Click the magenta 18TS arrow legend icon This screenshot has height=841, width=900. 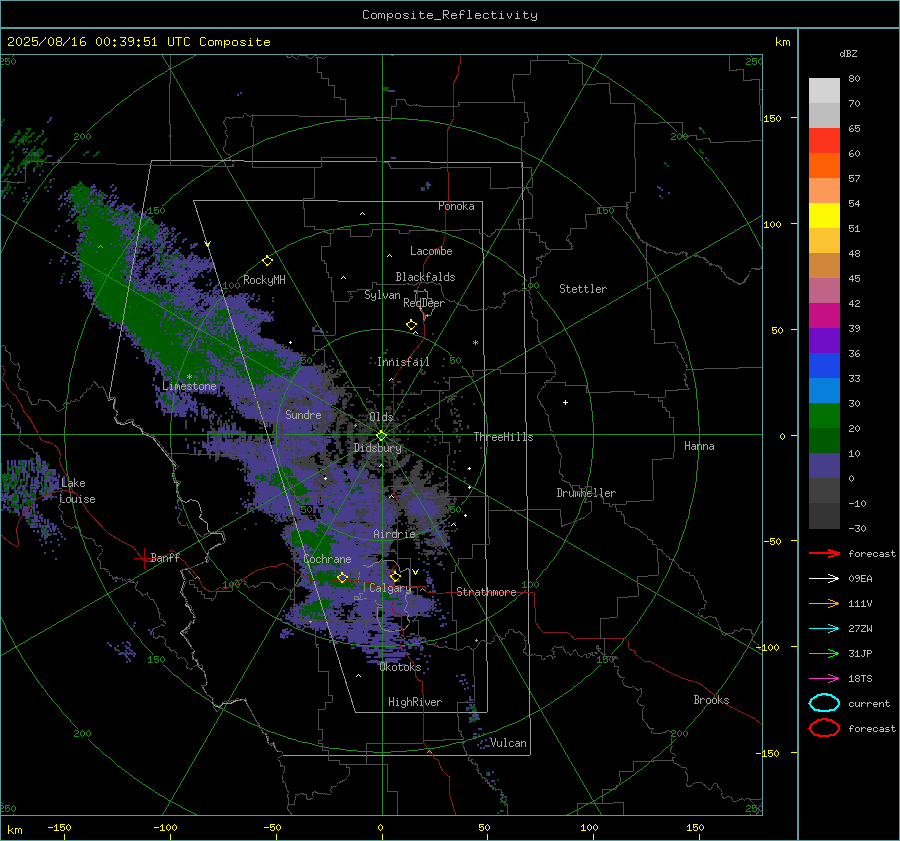pyautogui.click(x=824, y=679)
